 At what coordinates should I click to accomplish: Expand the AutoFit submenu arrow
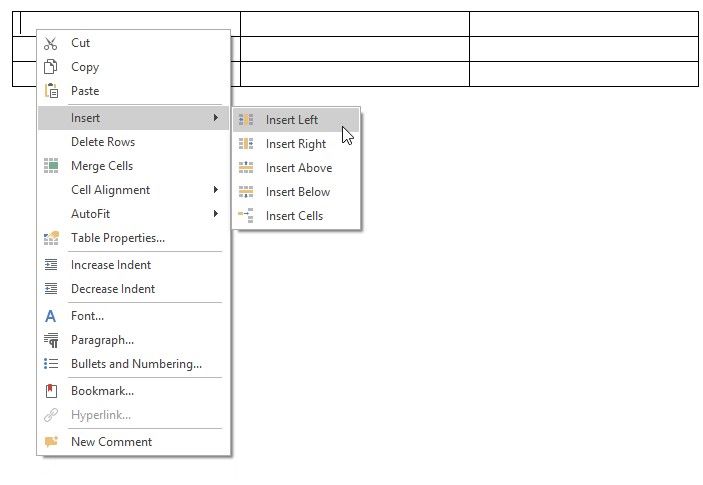[x=216, y=214]
